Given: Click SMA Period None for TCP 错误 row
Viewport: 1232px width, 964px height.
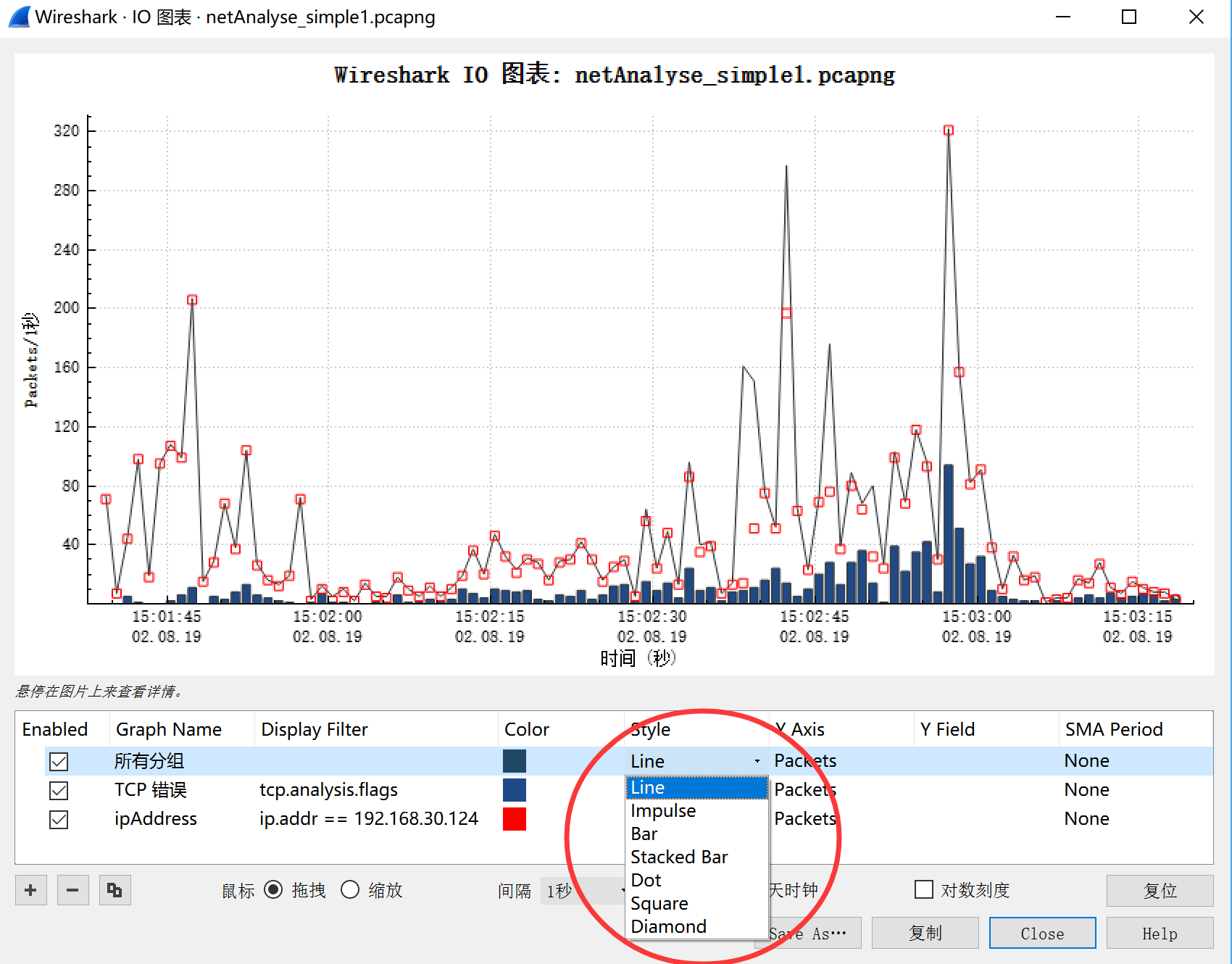Looking at the screenshot, I should tap(1087, 790).
